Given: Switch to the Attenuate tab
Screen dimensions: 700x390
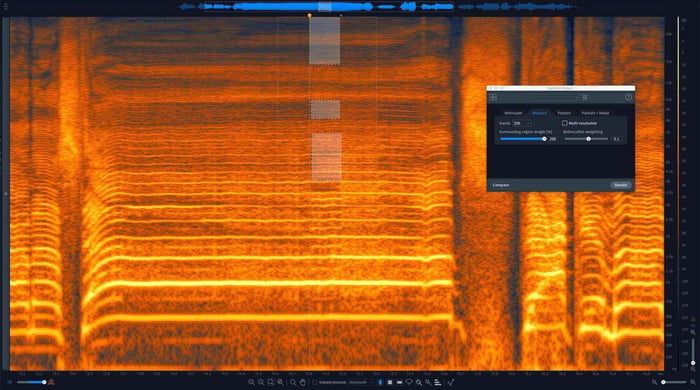Looking at the screenshot, I should click(513, 113).
